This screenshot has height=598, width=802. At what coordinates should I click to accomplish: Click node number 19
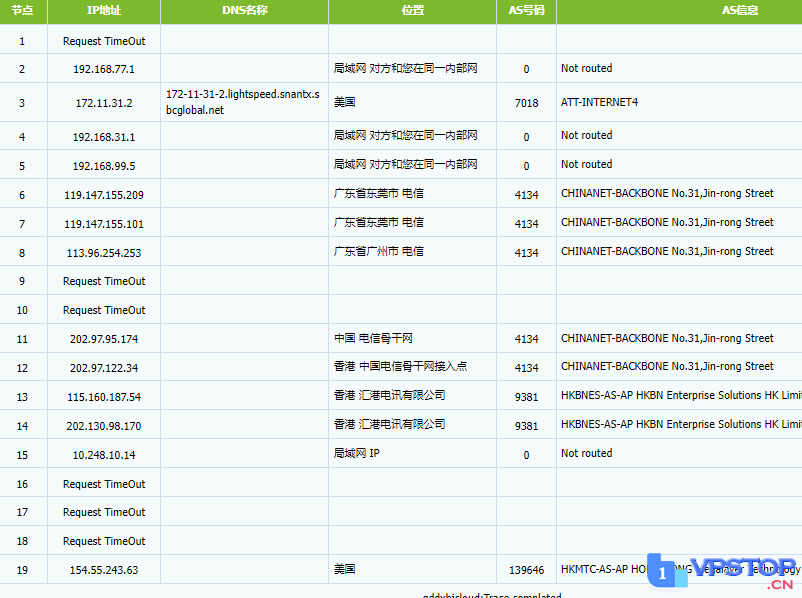[22, 570]
